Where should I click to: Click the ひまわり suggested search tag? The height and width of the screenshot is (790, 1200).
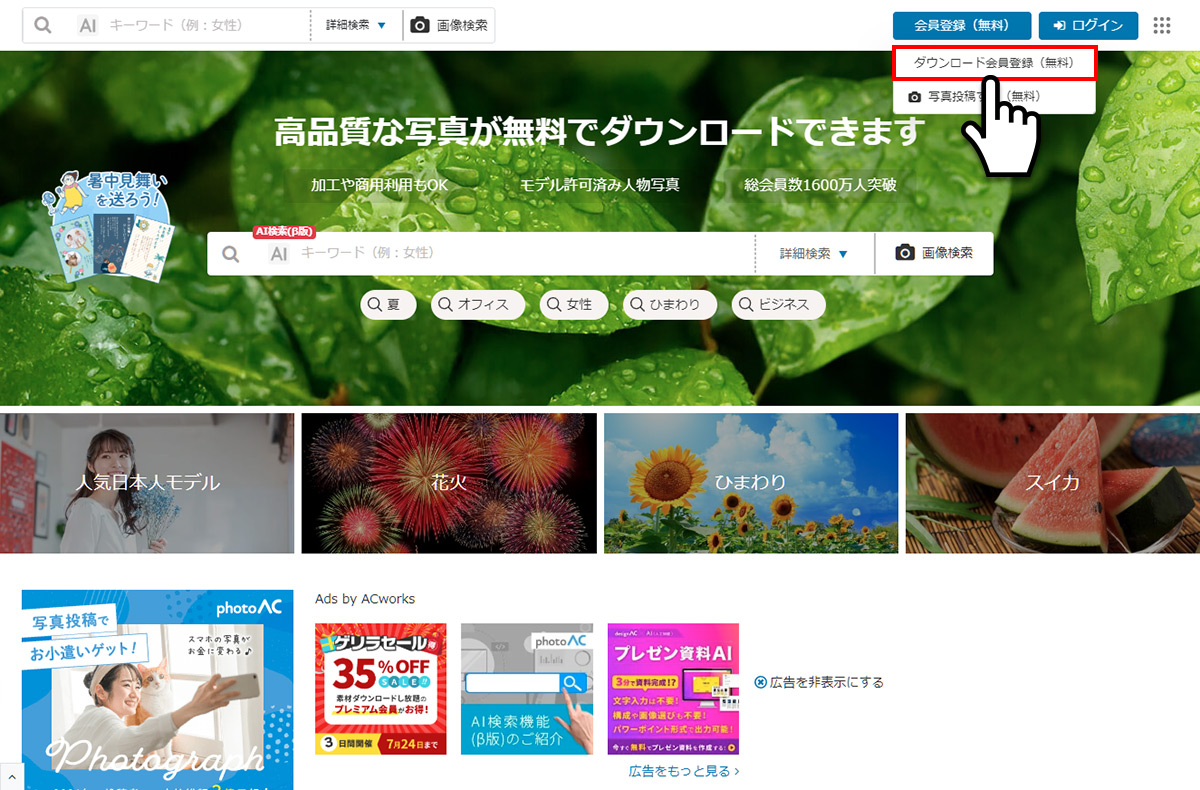pyautogui.click(x=670, y=305)
